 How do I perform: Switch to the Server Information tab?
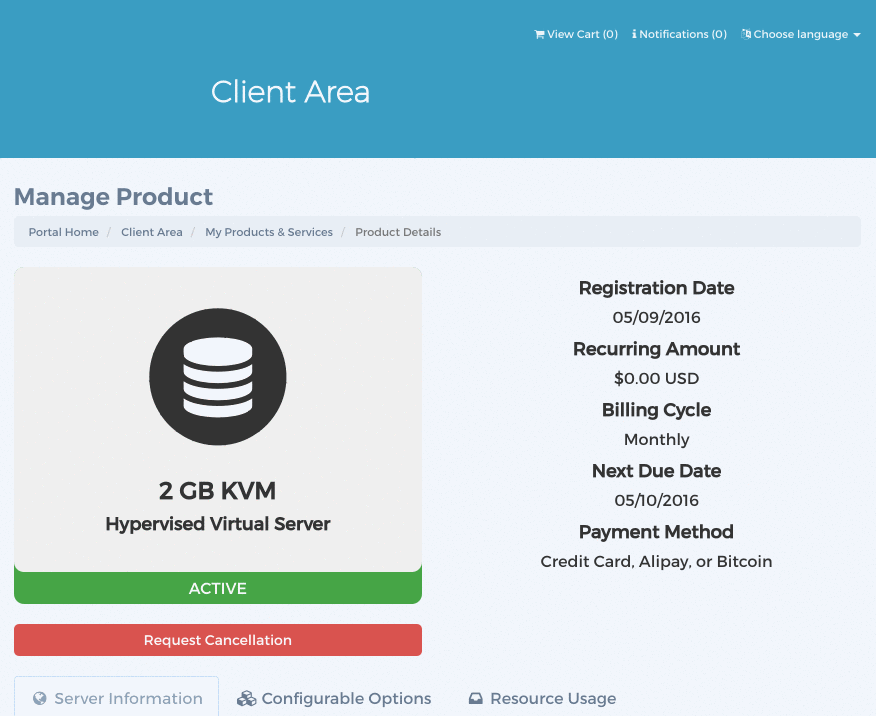117,696
